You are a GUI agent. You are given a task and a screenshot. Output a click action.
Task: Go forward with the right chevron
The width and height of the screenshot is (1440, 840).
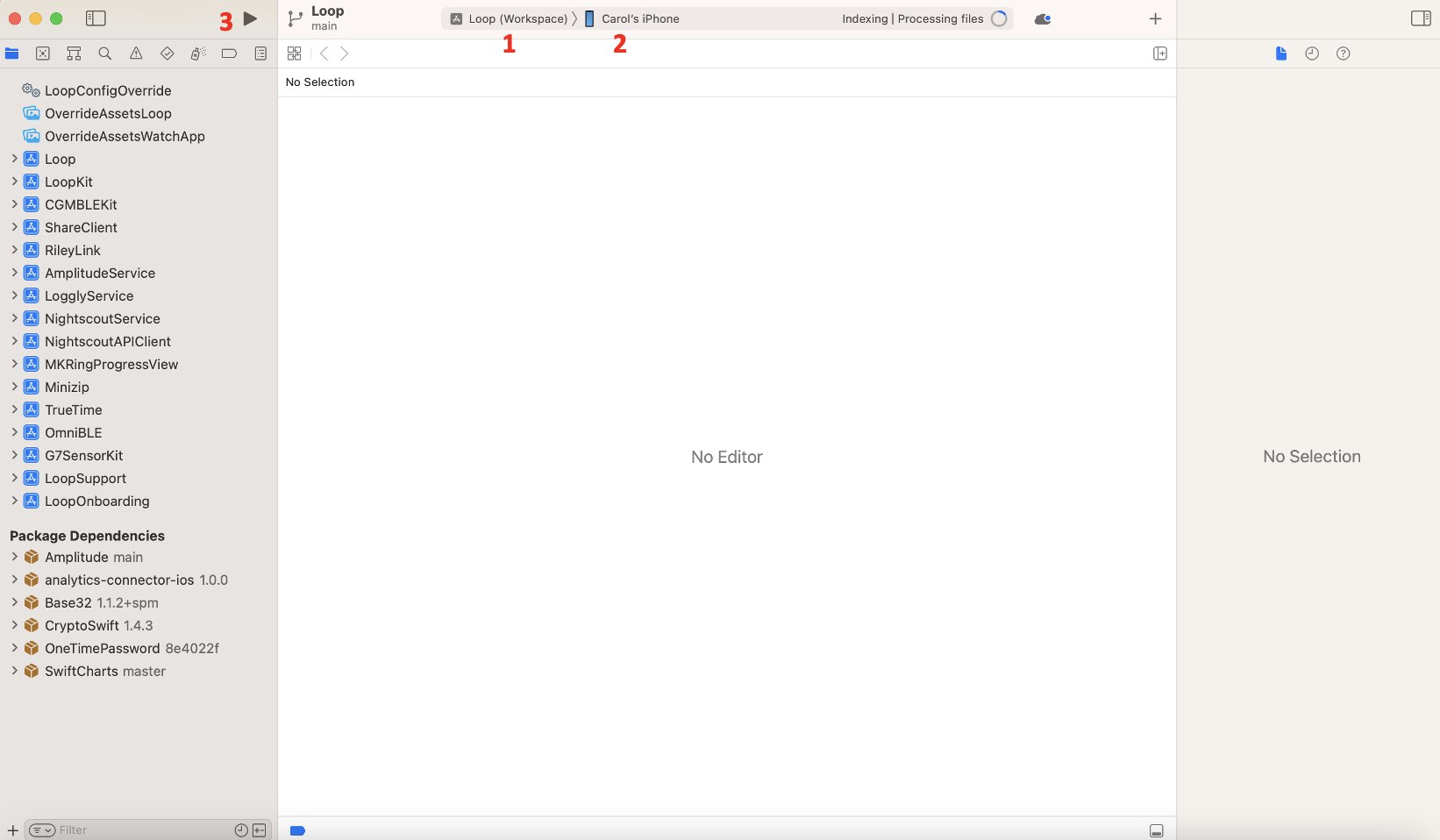click(x=345, y=53)
